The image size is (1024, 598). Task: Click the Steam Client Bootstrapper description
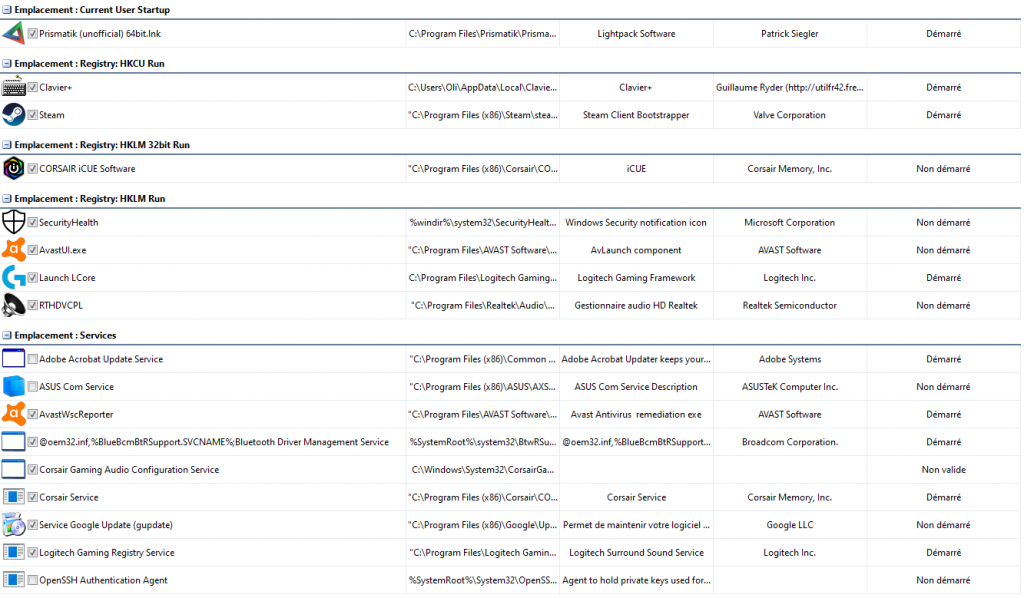636,114
